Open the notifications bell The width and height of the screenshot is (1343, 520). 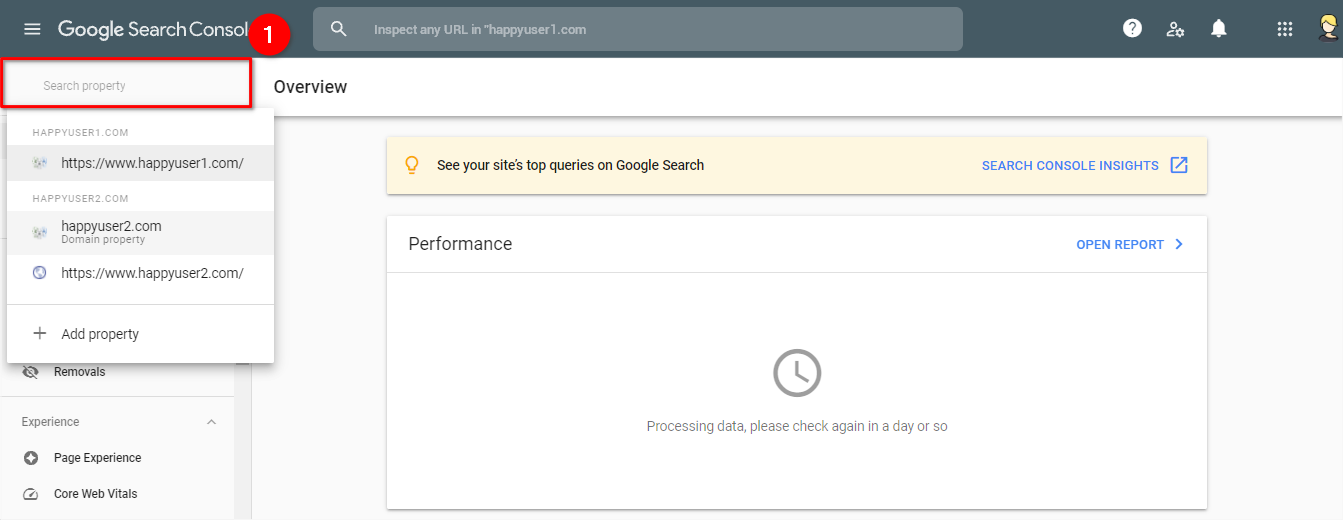(x=1218, y=29)
